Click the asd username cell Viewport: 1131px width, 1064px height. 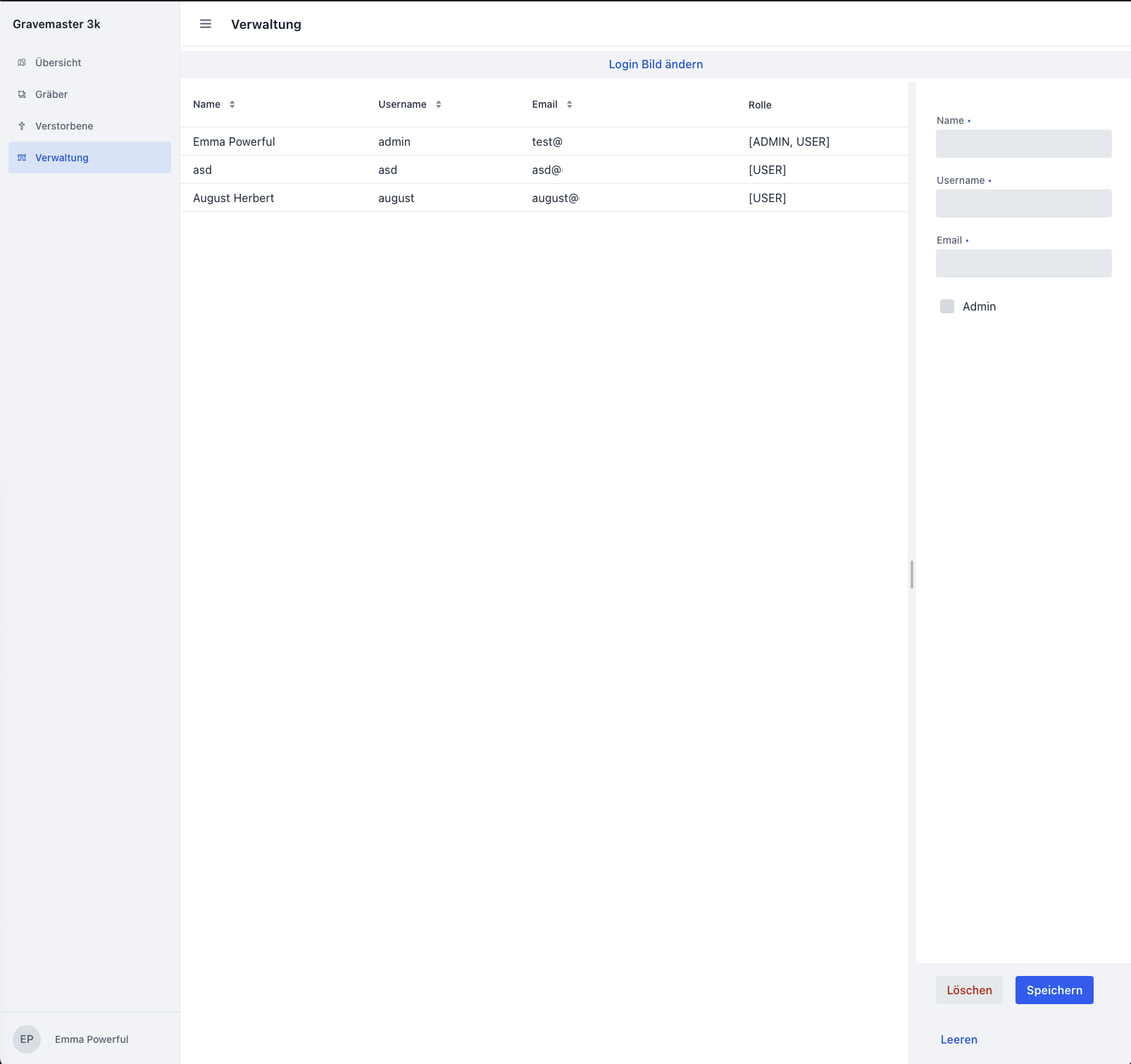tap(387, 170)
